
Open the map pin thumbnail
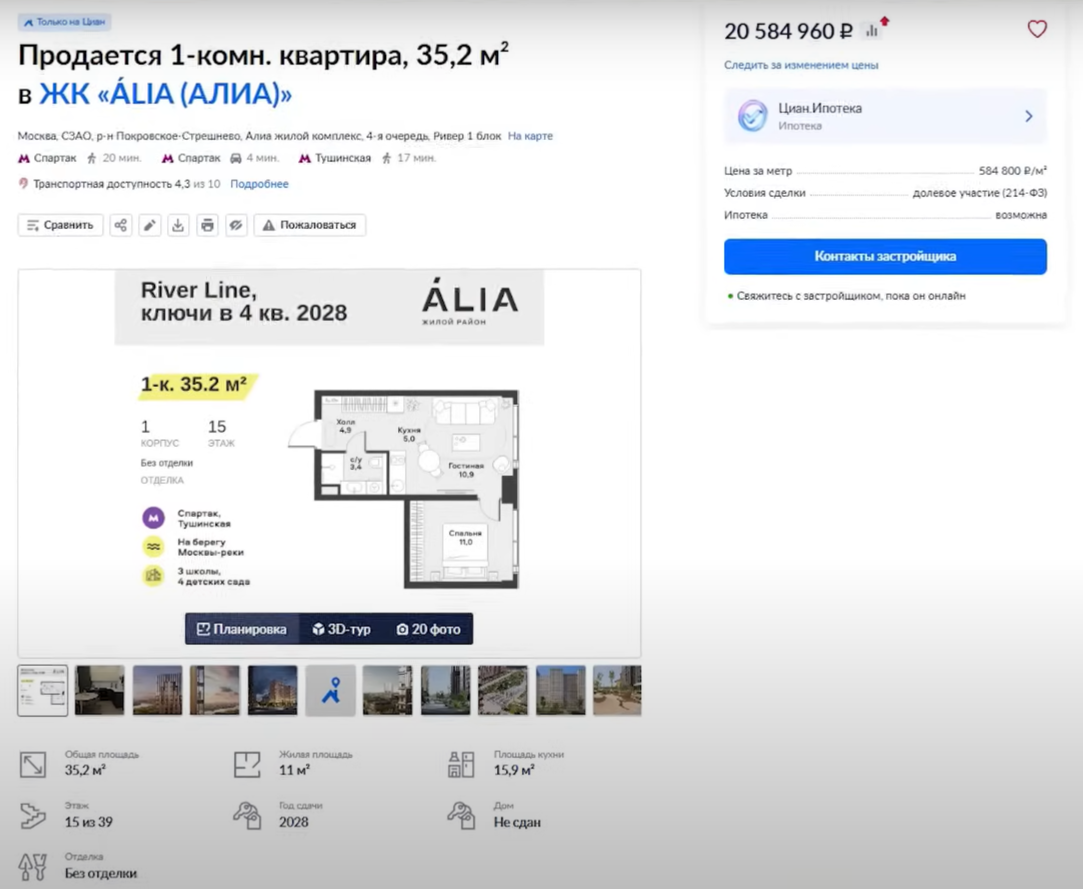pos(331,690)
